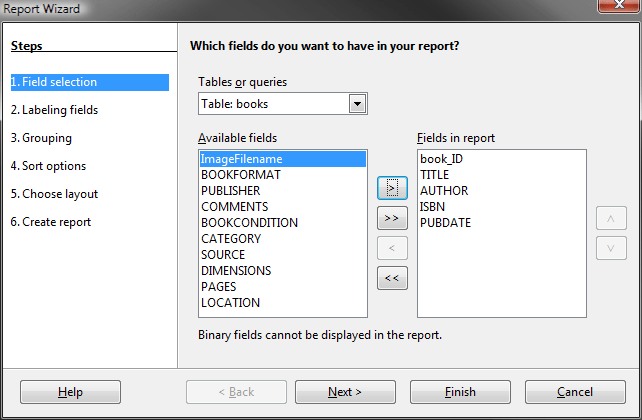The image size is (642, 420).
Task: Click the single left arrow remove-field button
Action: coord(392,247)
